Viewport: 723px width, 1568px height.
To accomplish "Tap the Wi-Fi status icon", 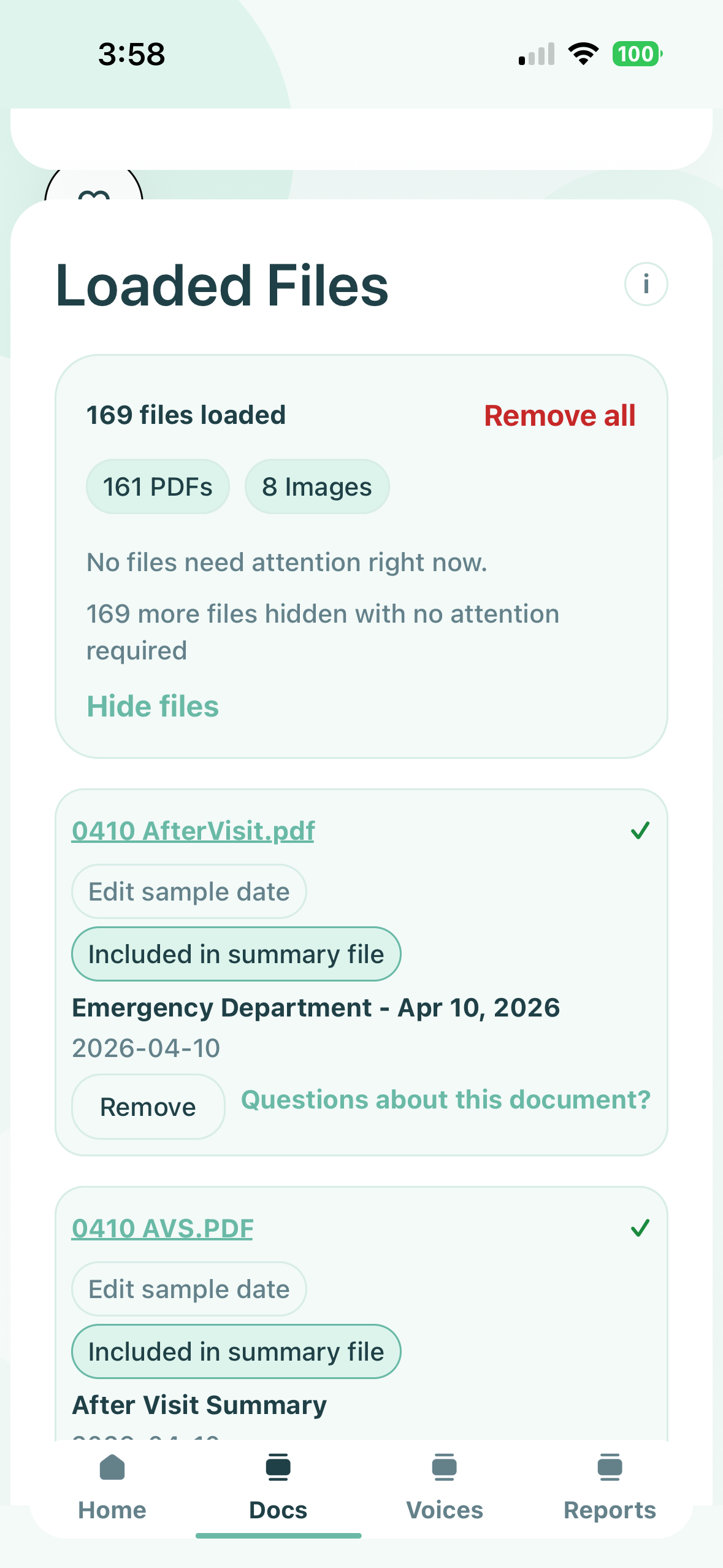I will coord(583,54).
